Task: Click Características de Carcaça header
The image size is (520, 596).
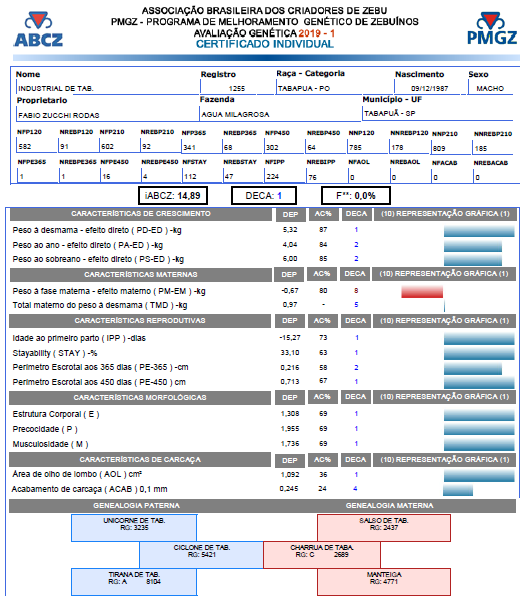Action: pos(140,460)
